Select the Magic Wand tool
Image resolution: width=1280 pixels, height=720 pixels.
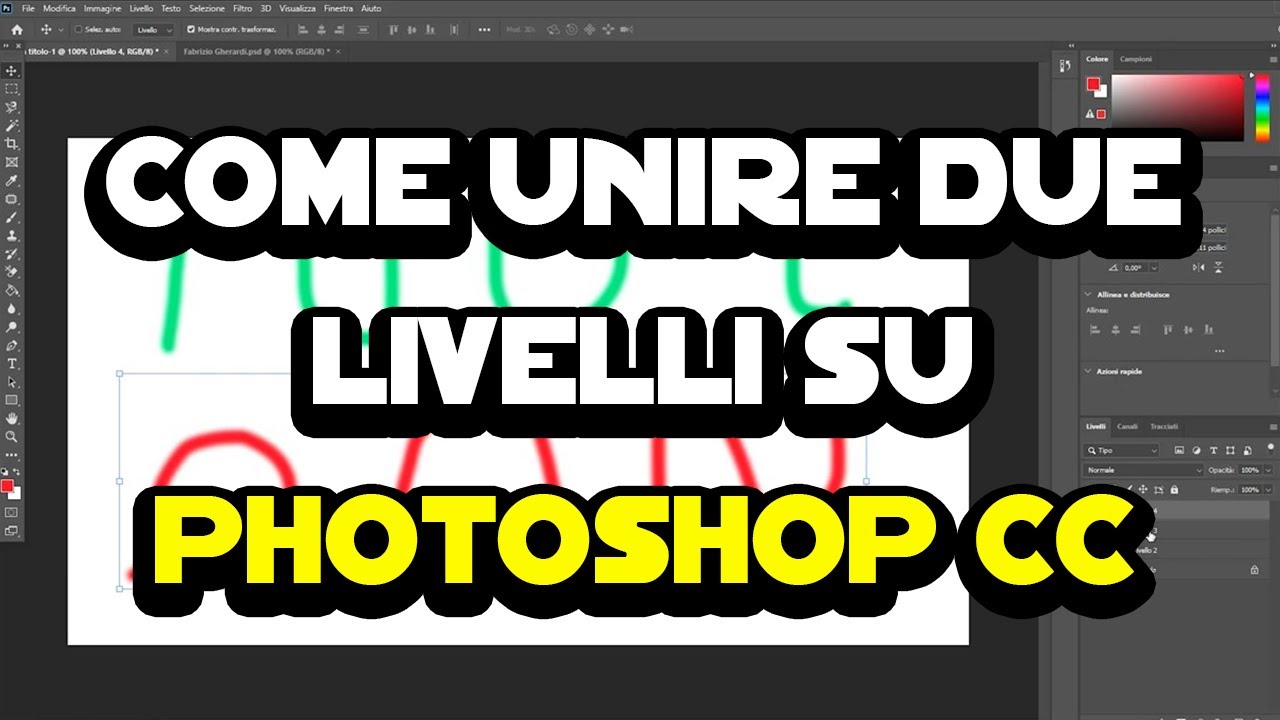pos(12,126)
